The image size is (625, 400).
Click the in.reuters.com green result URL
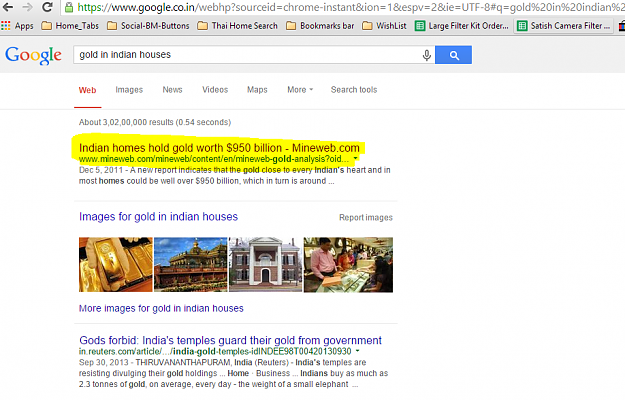coord(215,351)
